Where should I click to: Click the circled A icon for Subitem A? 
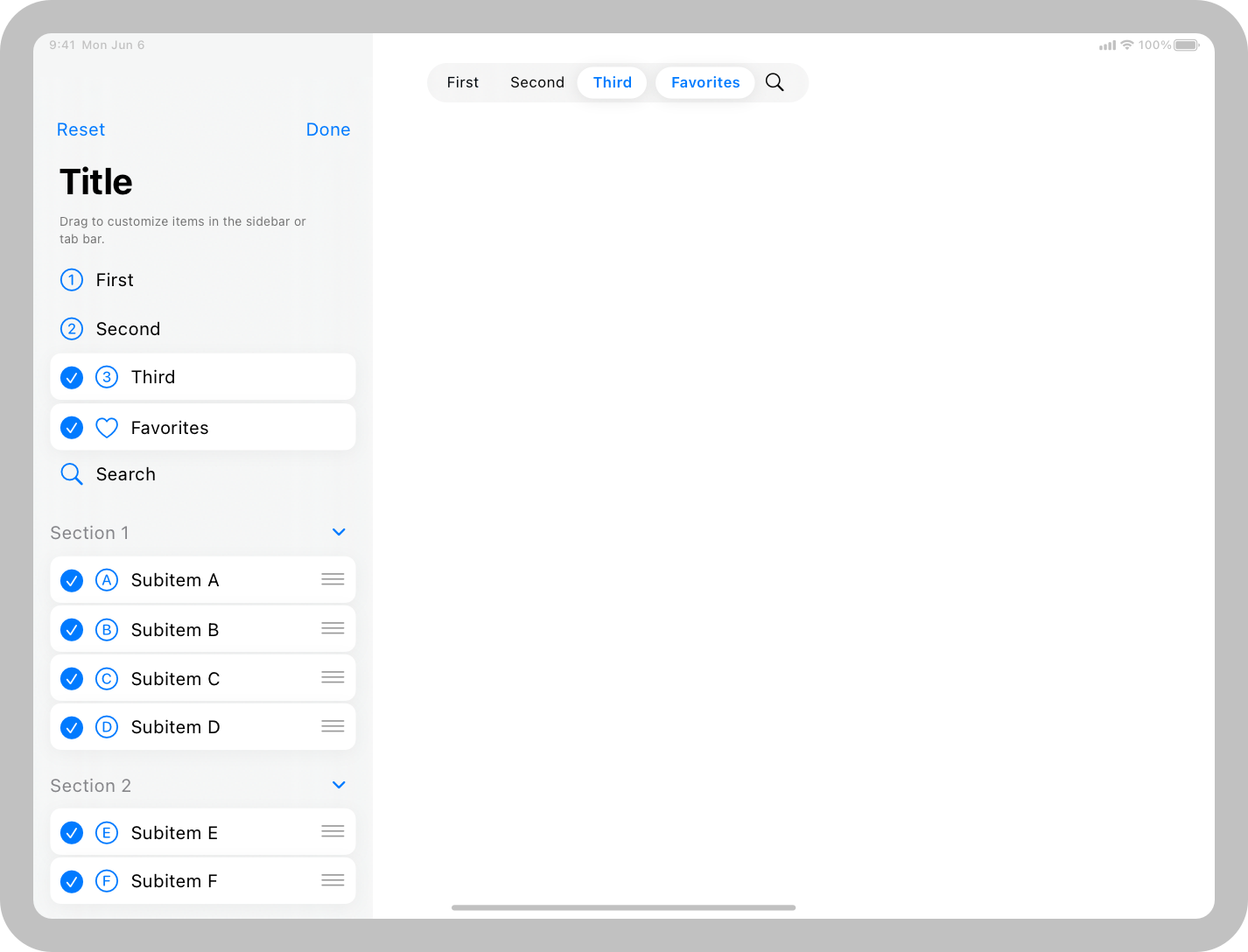click(106, 579)
